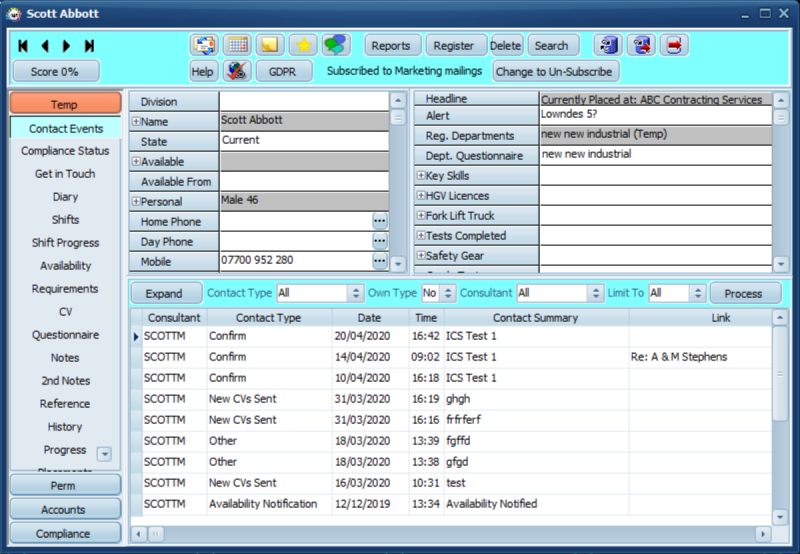The height and width of the screenshot is (554, 800).
Task: Go to the previous record
Action: [45, 46]
